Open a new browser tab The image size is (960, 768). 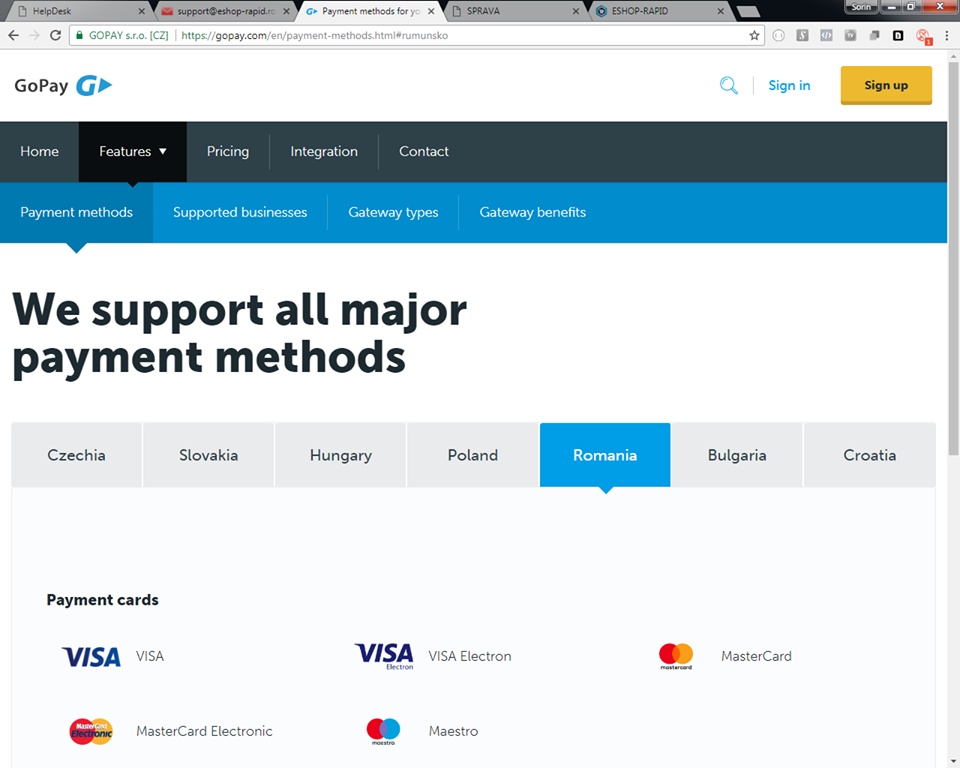point(748,12)
